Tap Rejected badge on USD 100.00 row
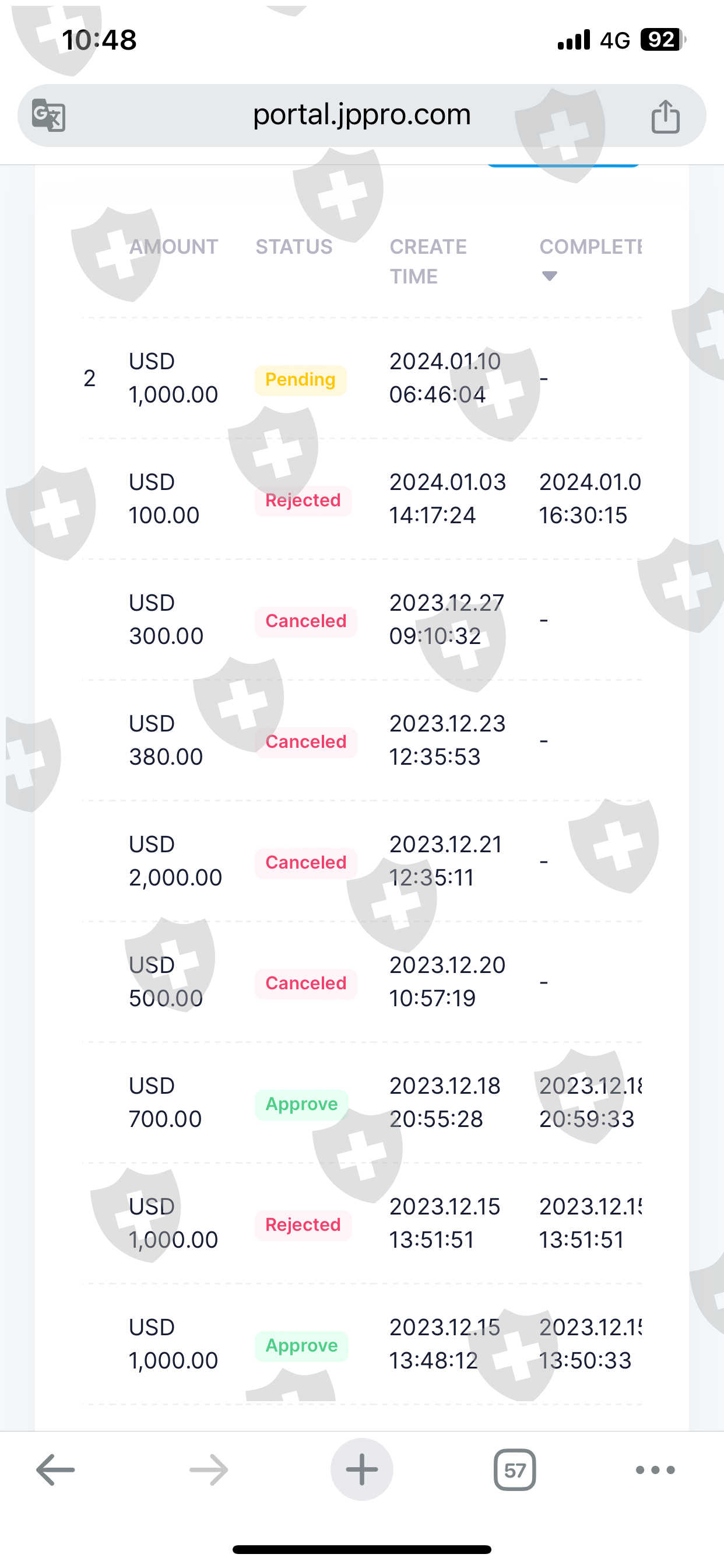Viewport: 724px width, 1568px height. click(303, 501)
